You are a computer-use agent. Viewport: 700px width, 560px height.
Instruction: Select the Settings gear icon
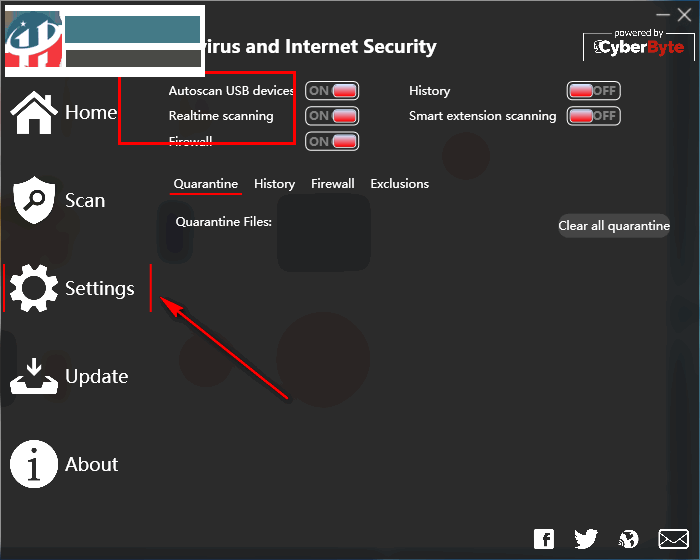point(34,288)
